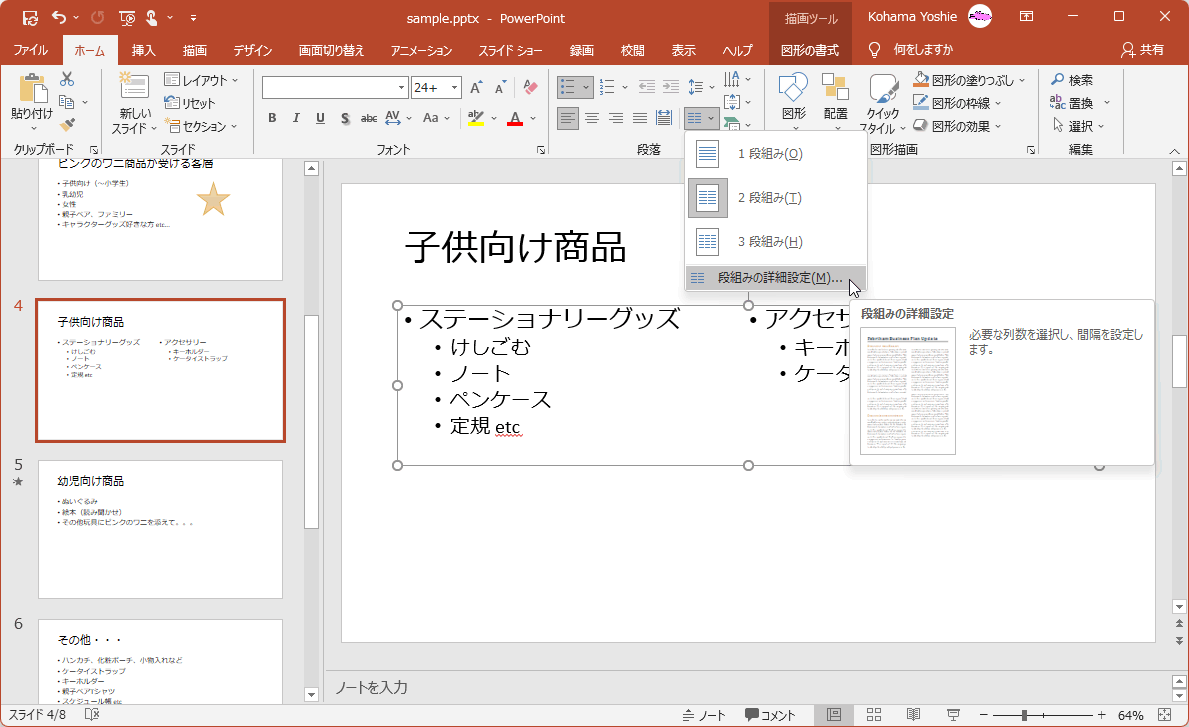Toggle Bold formatting

tap(272, 118)
